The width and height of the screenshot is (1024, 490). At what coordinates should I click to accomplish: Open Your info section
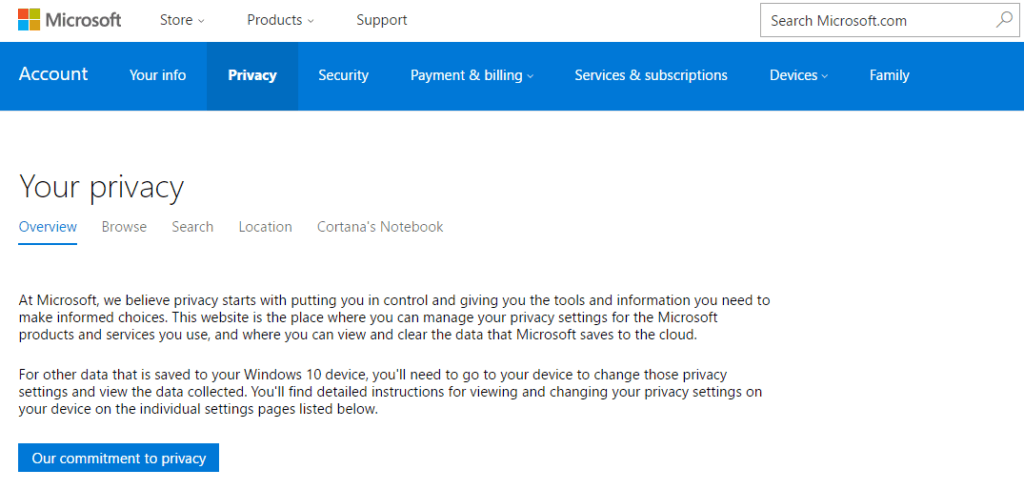click(157, 75)
